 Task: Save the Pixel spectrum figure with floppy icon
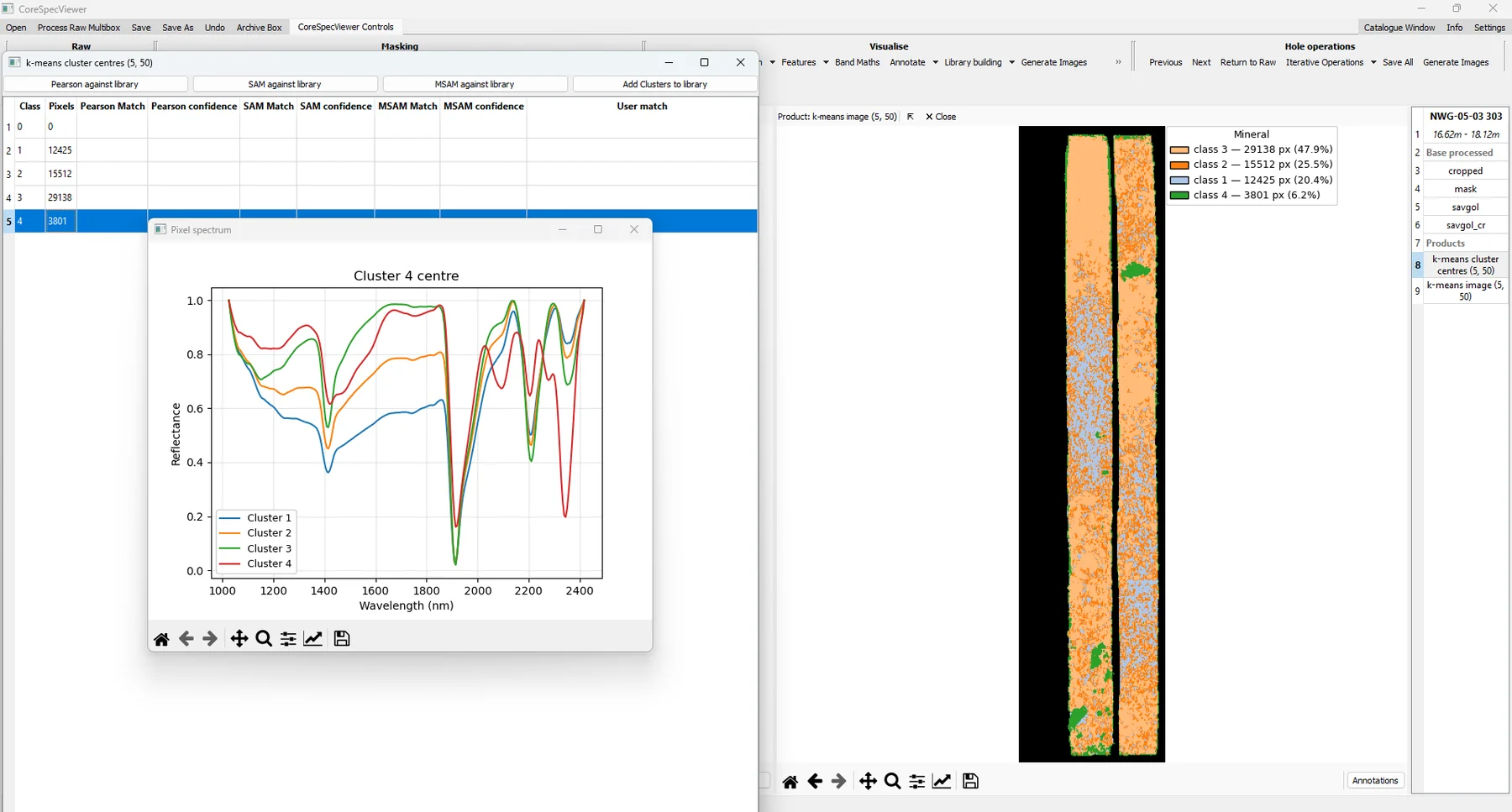[342, 639]
